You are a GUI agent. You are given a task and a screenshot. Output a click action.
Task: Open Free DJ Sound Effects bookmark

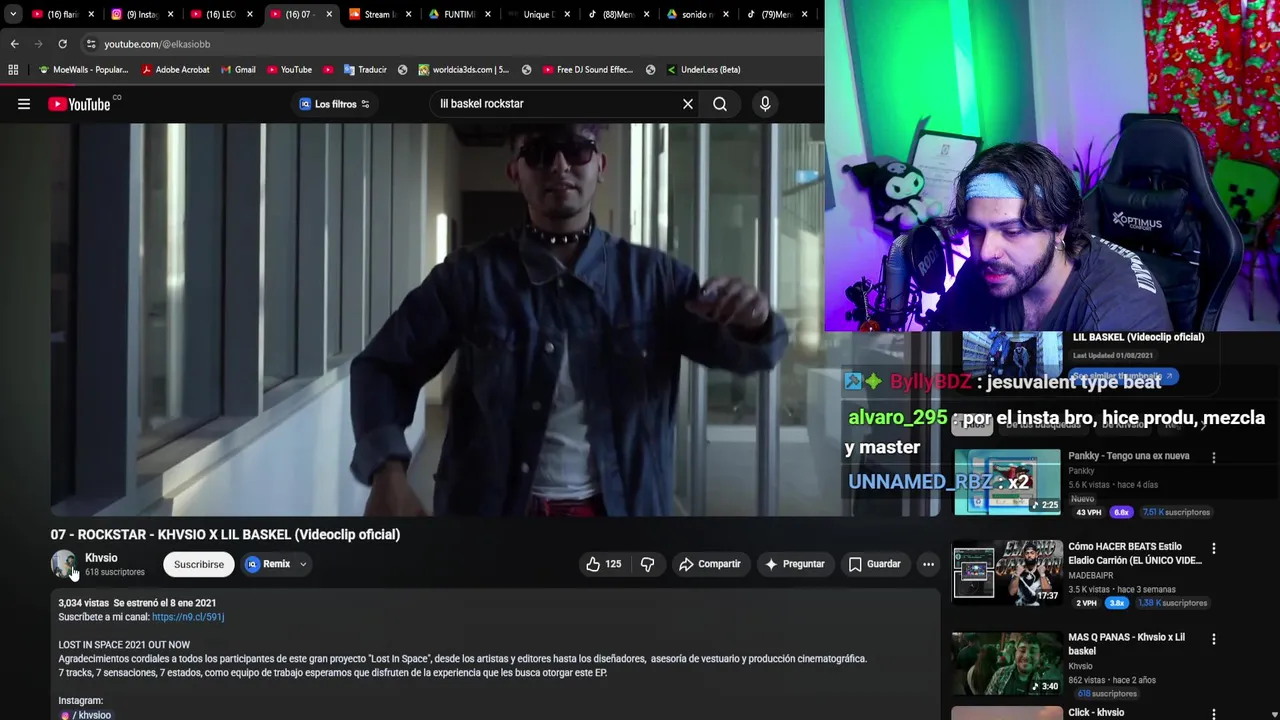588,70
